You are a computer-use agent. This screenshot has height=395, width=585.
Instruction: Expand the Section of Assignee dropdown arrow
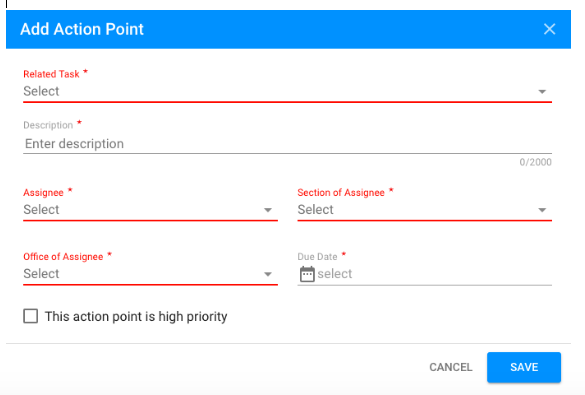point(542,210)
